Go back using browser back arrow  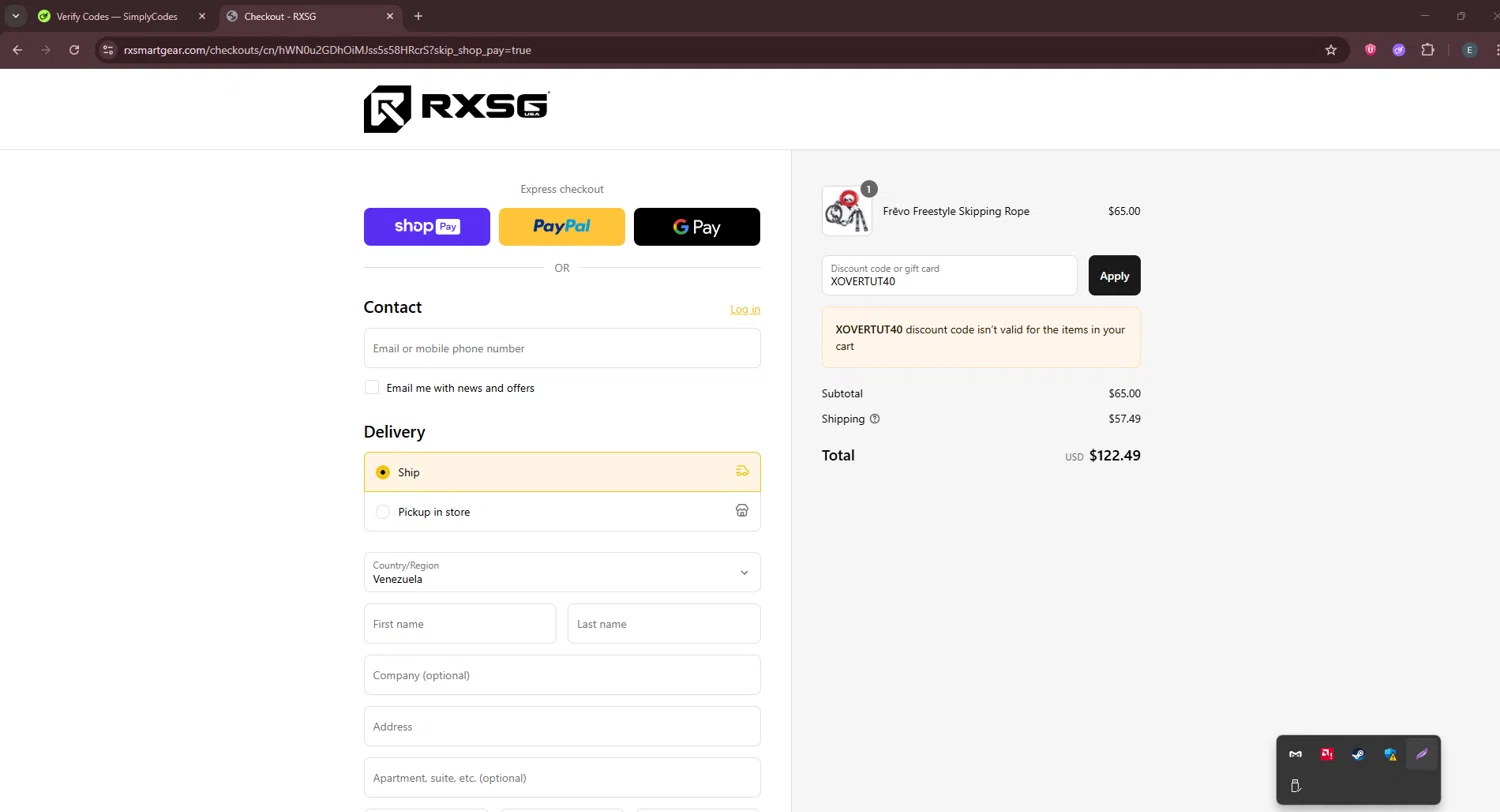point(17,50)
